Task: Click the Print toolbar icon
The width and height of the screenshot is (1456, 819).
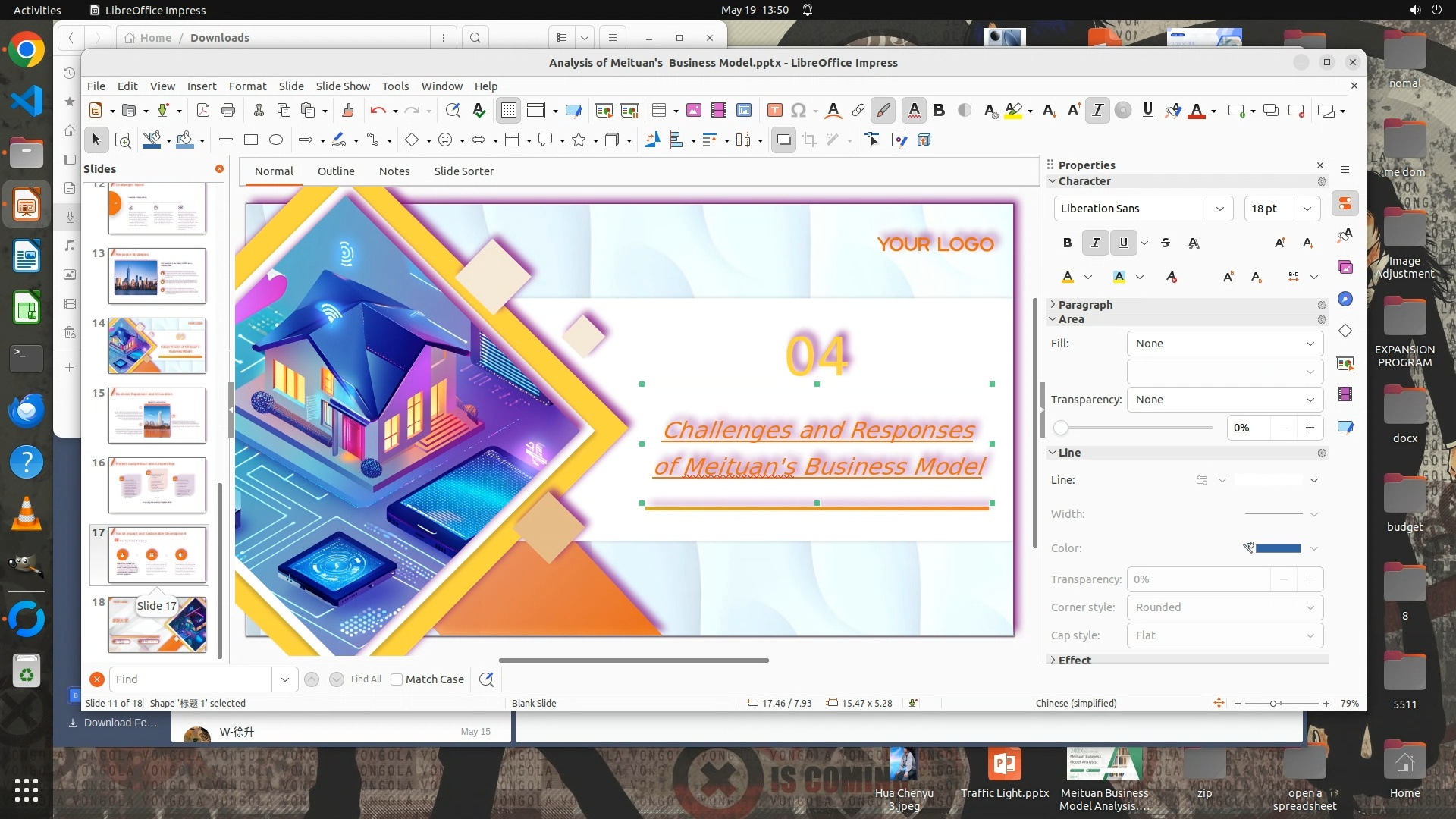Action: pos(228,111)
